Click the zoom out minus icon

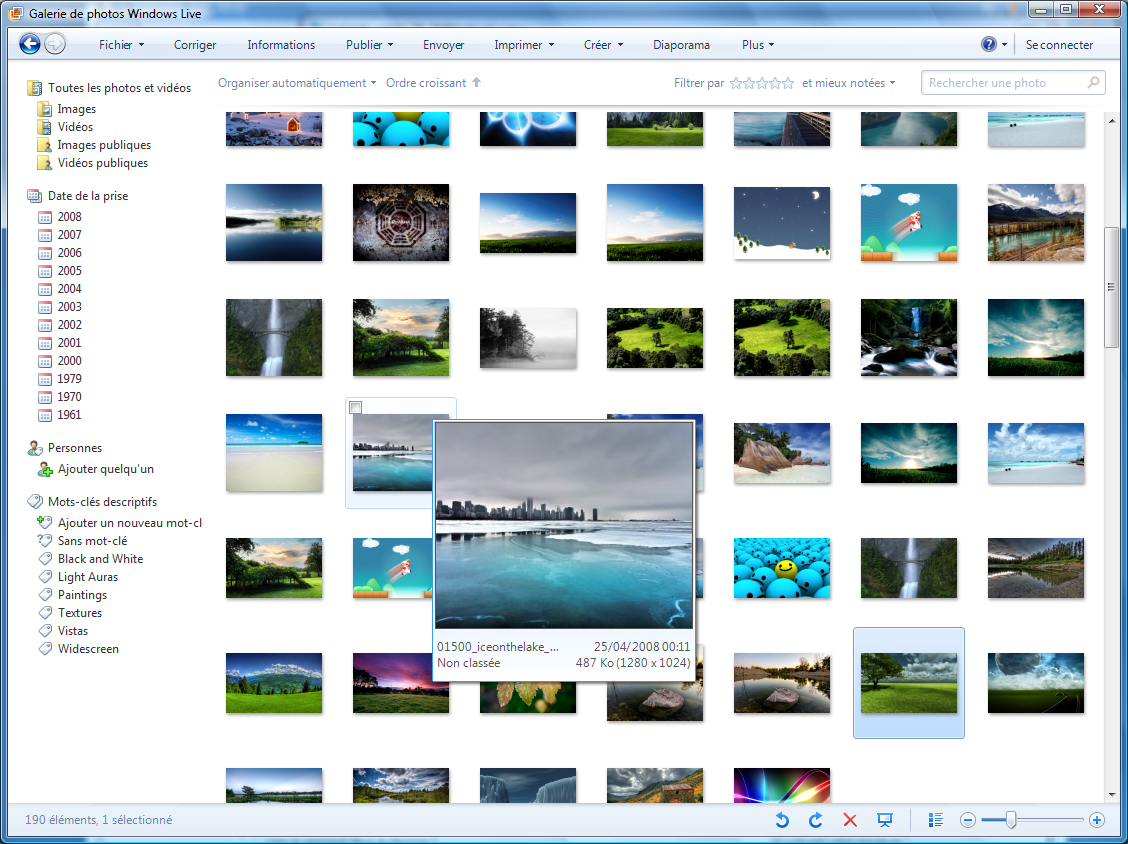[x=968, y=820]
